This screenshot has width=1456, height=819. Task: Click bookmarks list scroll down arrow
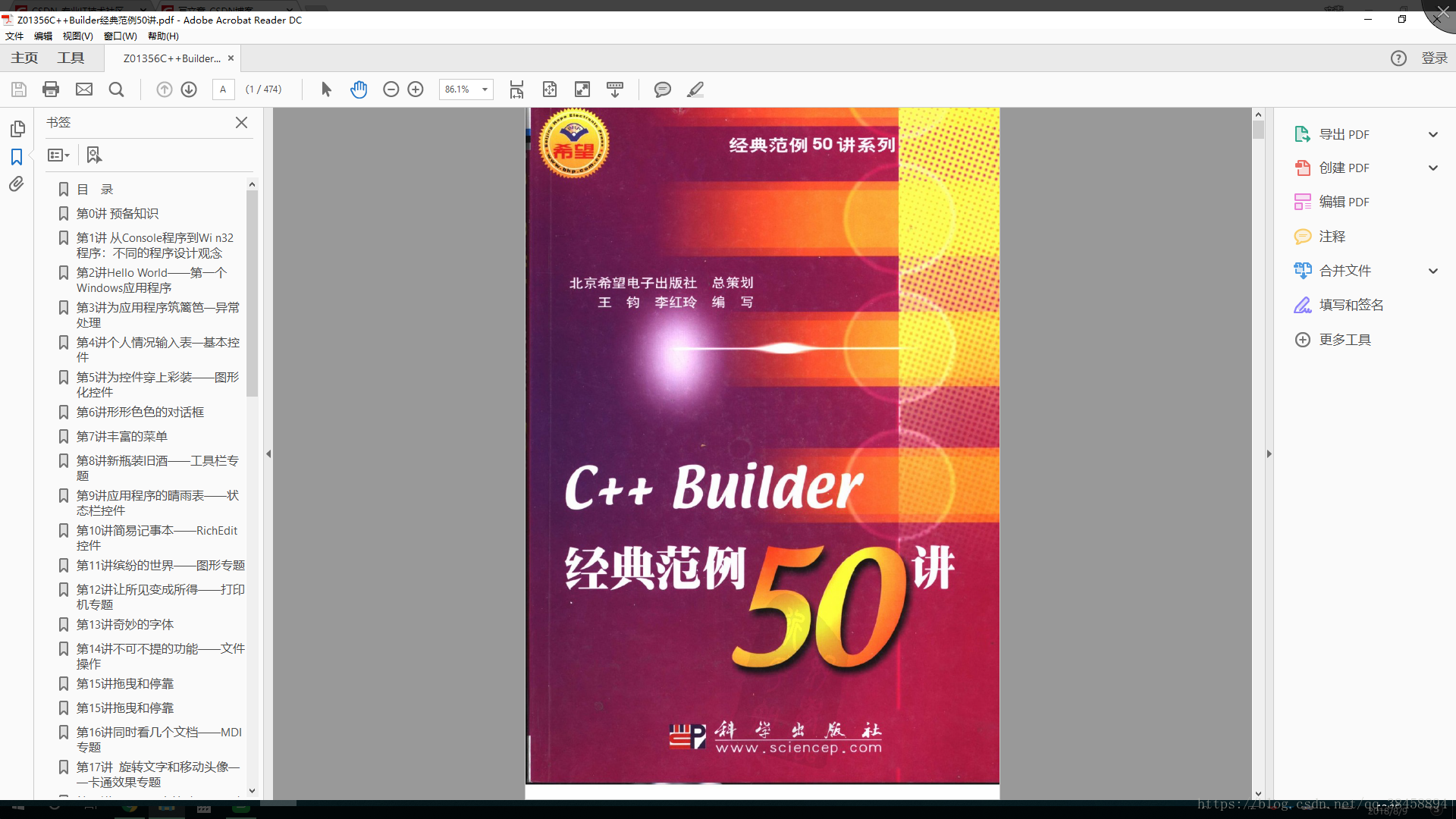252,790
